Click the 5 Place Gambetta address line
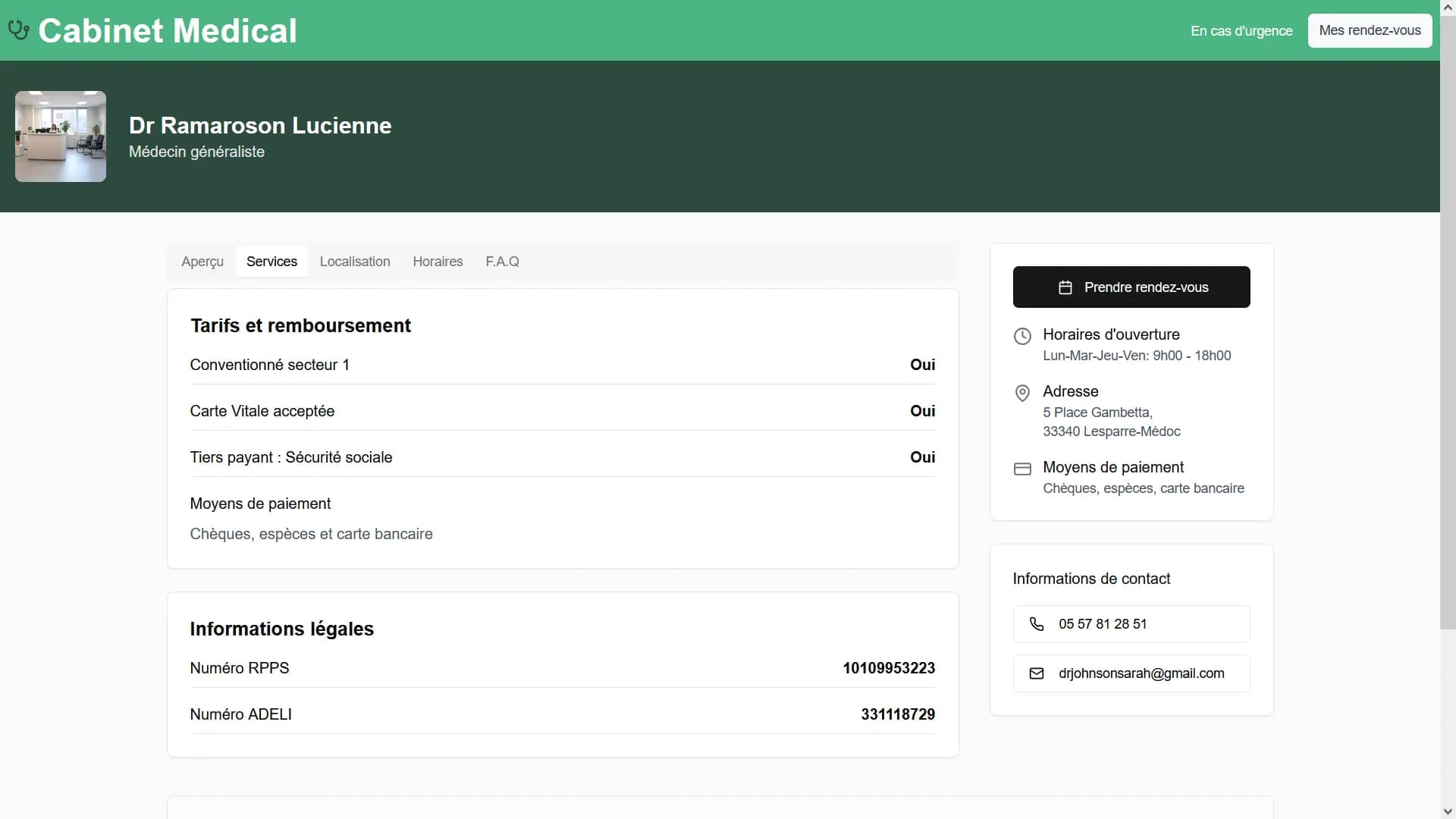 1097,413
